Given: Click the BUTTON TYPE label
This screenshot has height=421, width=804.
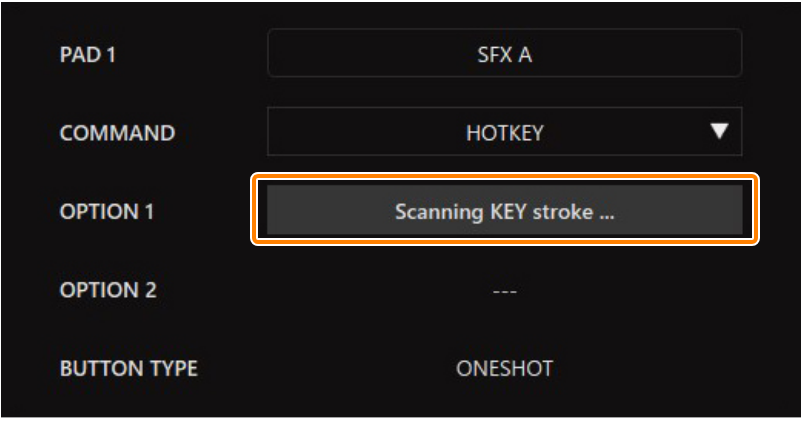Looking at the screenshot, I should pos(129,368).
